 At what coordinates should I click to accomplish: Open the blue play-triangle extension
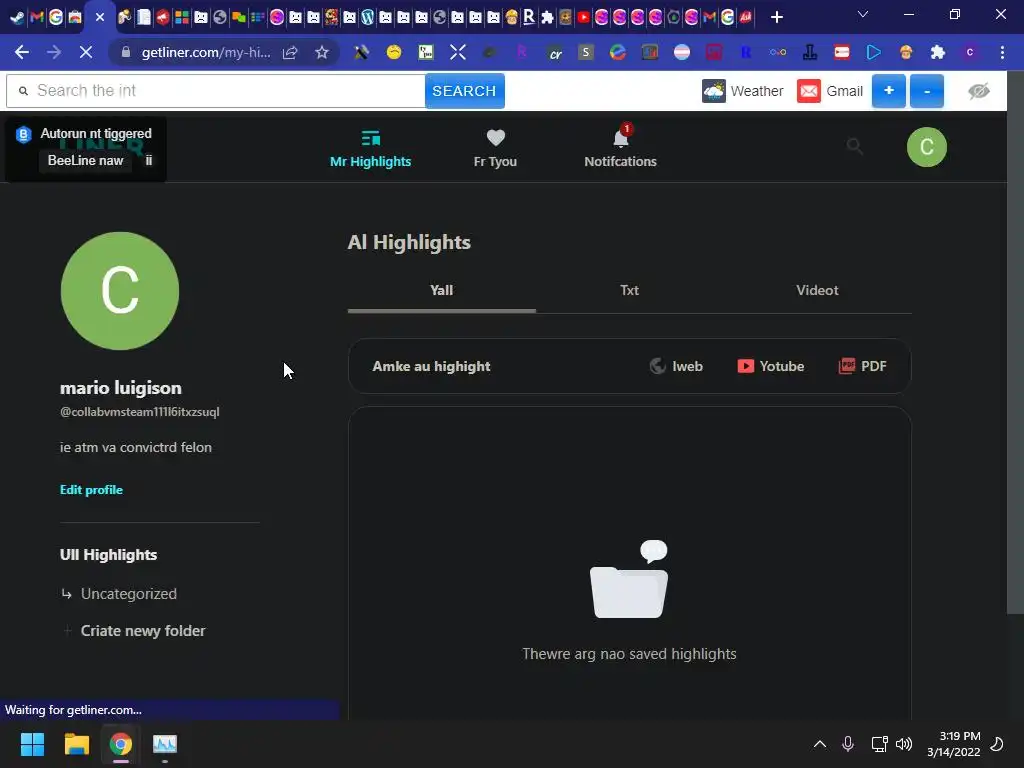pos(873,52)
